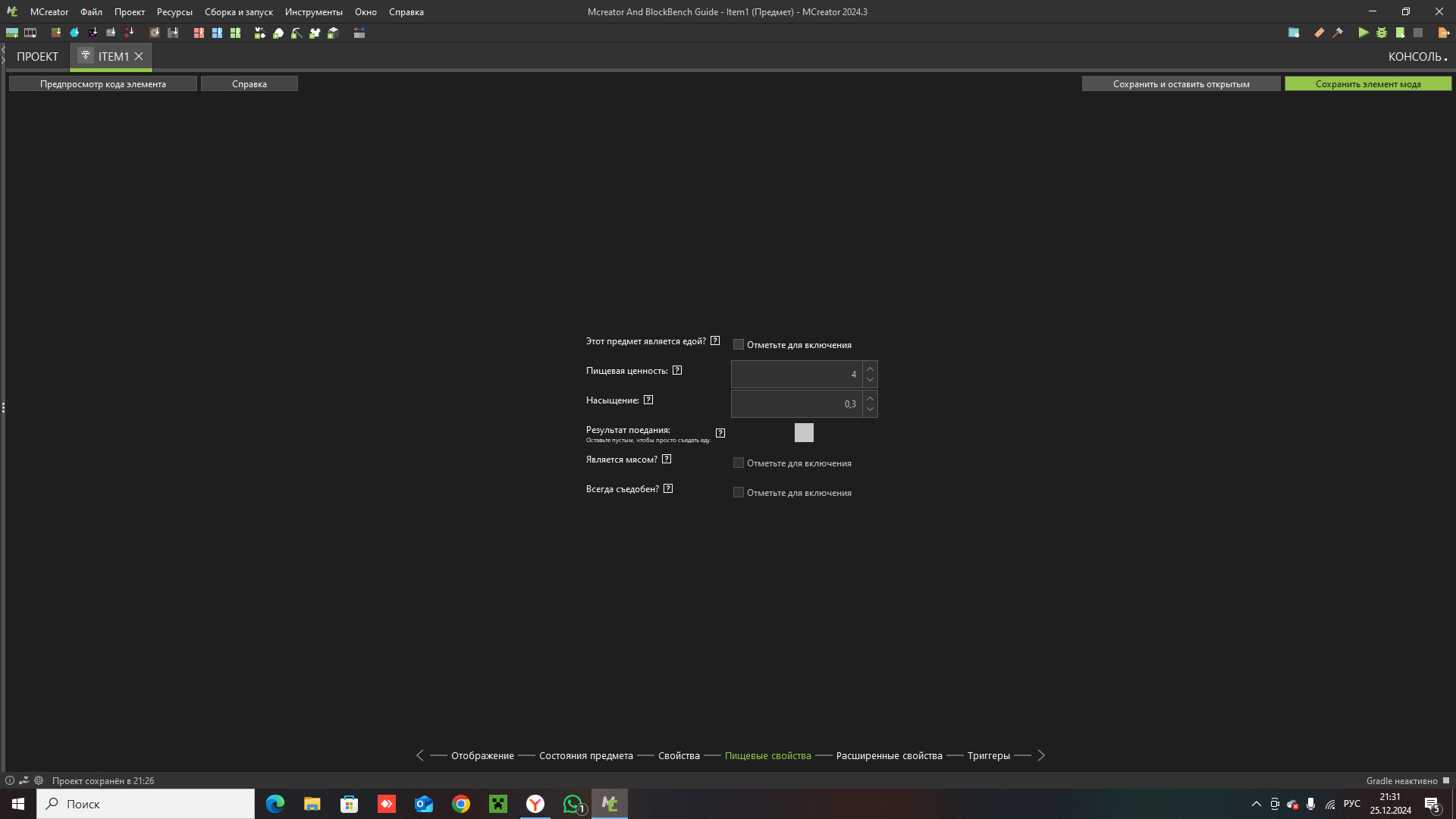This screenshot has height=819, width=1456.
Task: Open the Run client play icon
Action: [1363, 33]
